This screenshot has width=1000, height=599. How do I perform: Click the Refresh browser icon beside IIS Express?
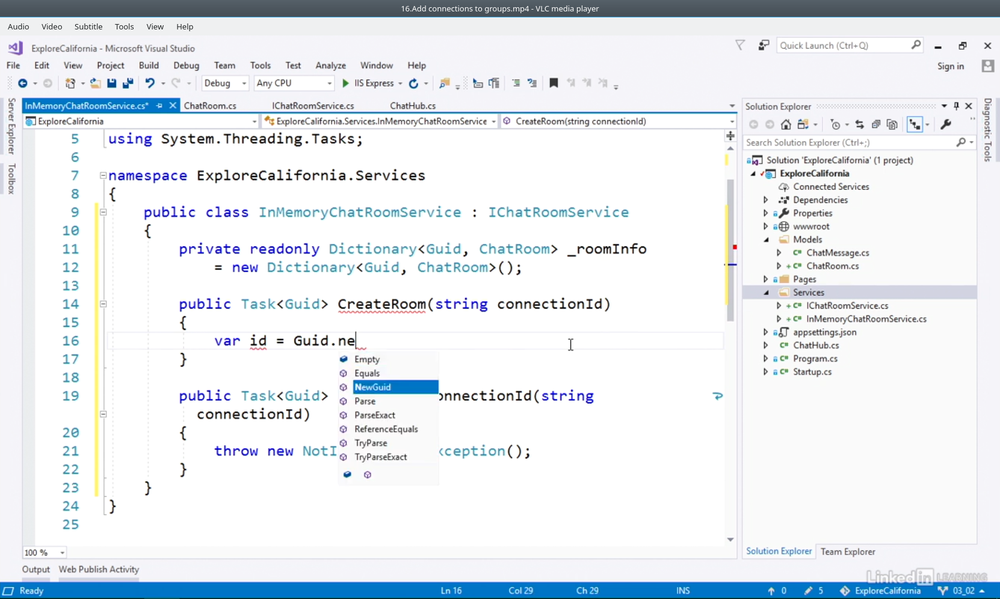413,84
